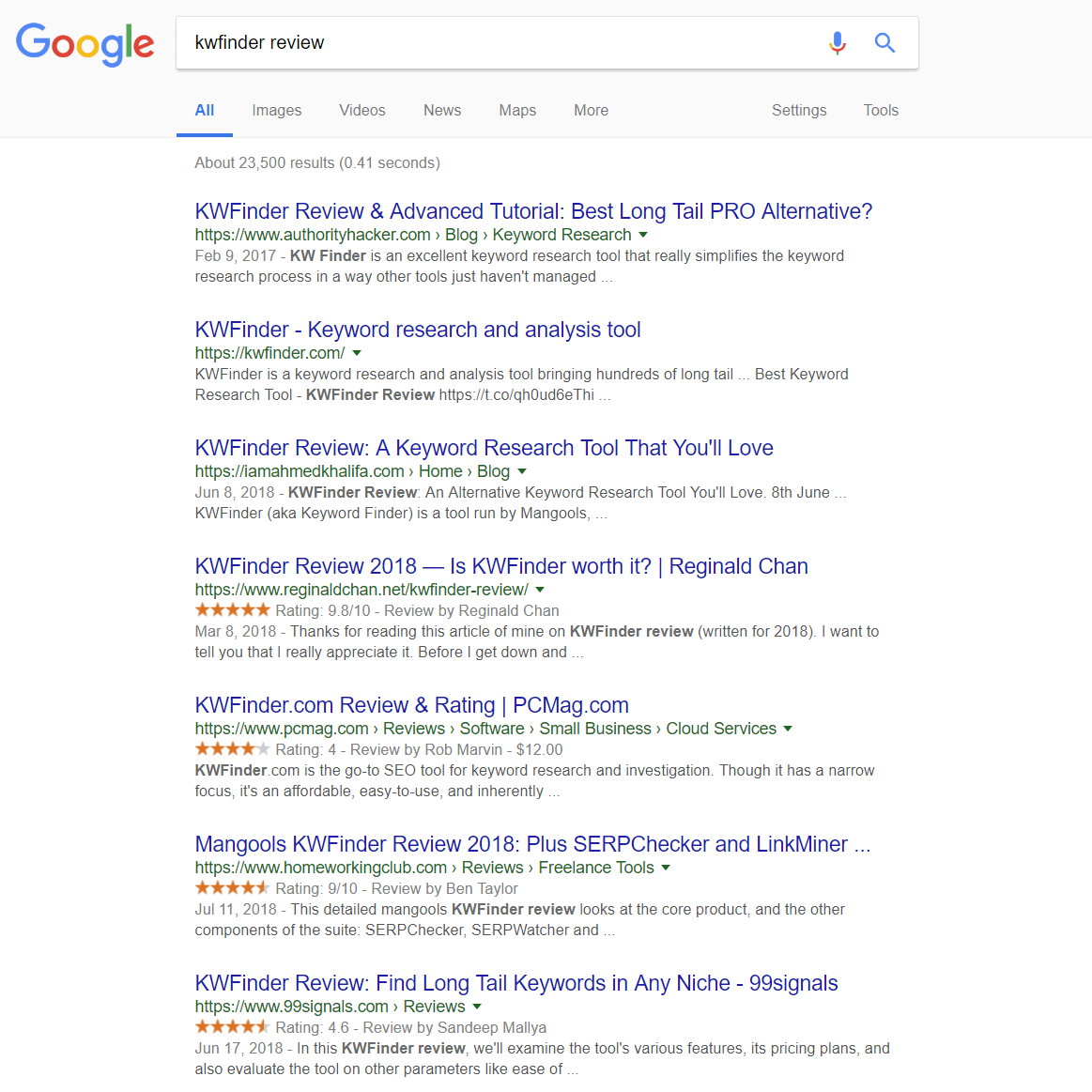Click the 99signals star rating

tap(233, 1026)
